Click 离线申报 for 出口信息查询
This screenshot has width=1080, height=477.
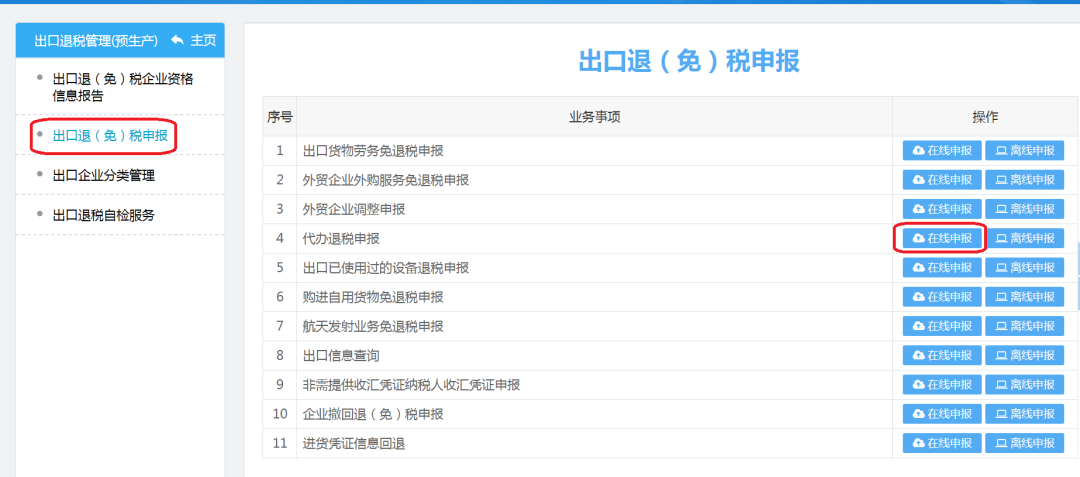[x=1024, y=355]
